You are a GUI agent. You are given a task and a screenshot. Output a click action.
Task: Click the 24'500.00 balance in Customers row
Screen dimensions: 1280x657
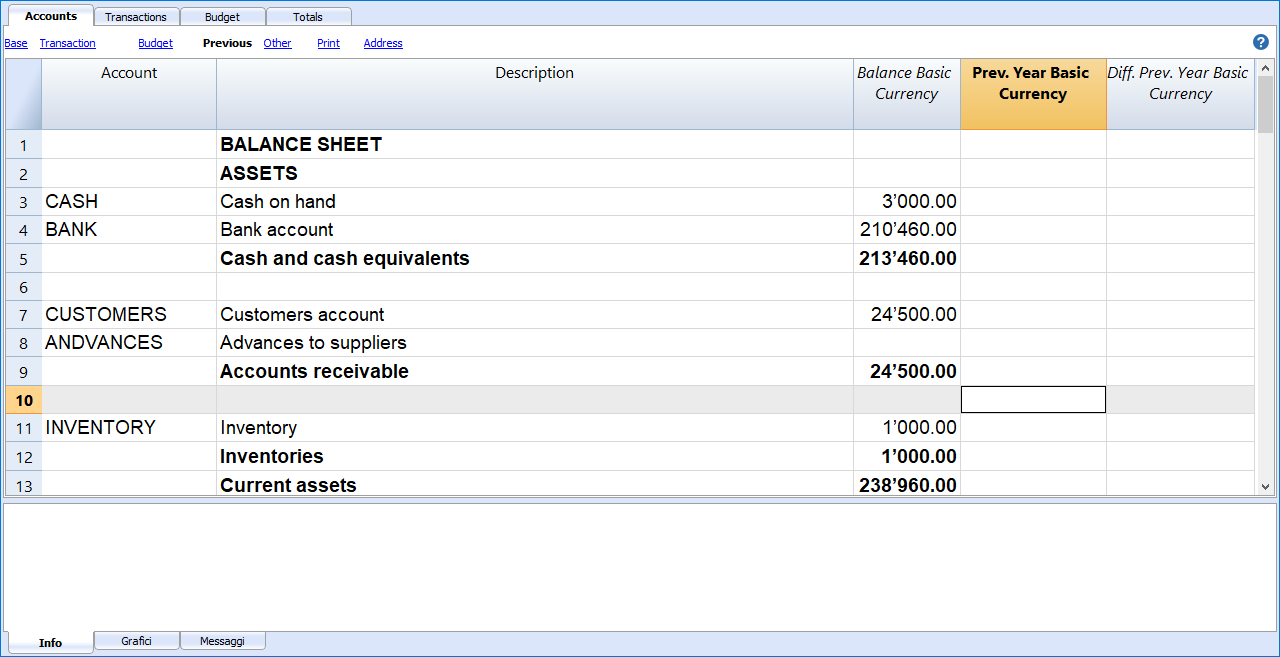pyautogui.click(x=907, y=315)
